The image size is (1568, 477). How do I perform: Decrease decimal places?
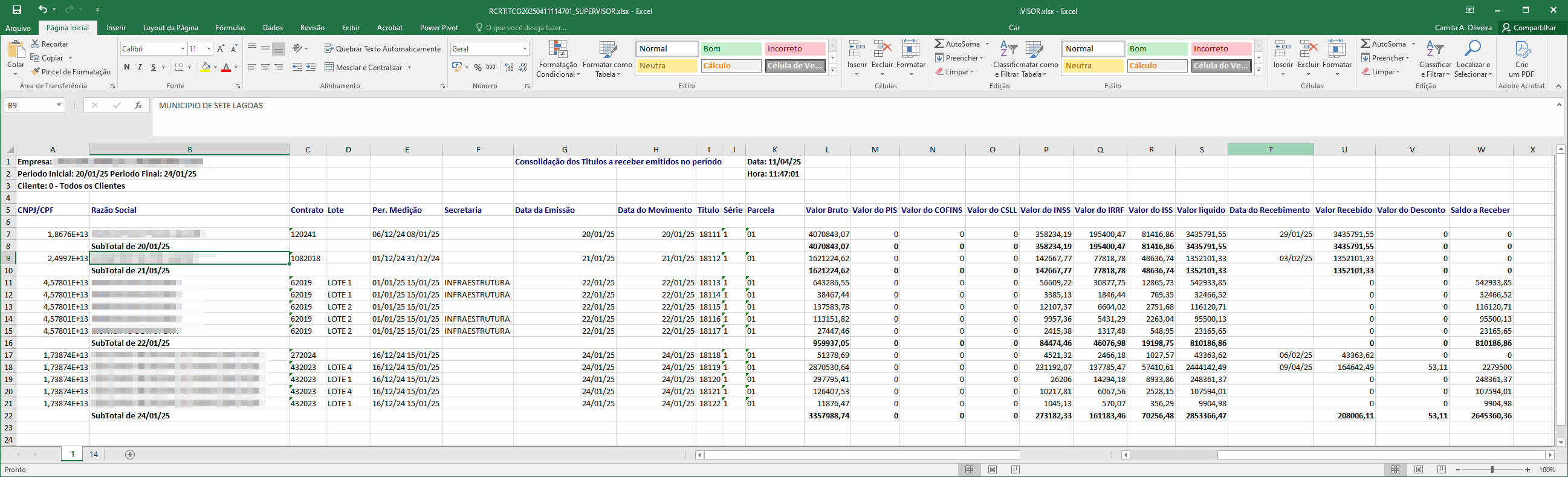point(522,68)
